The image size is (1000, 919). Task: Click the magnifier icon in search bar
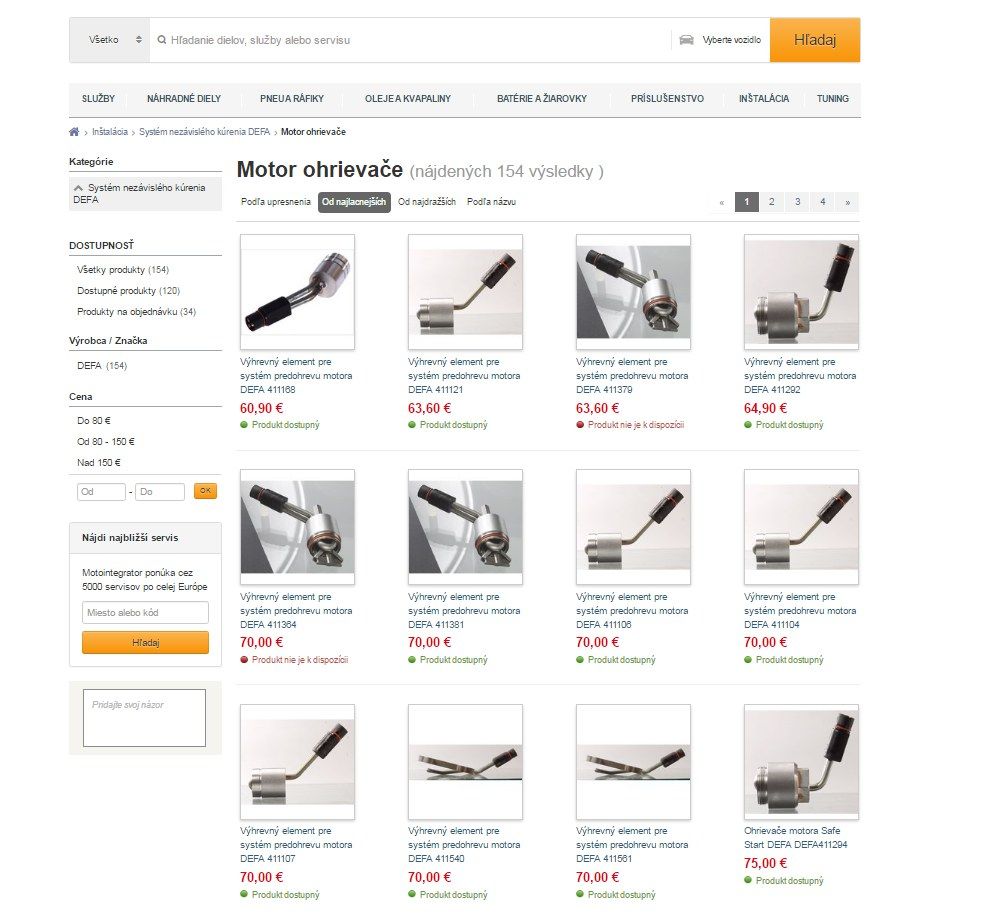tap(162, 40)
